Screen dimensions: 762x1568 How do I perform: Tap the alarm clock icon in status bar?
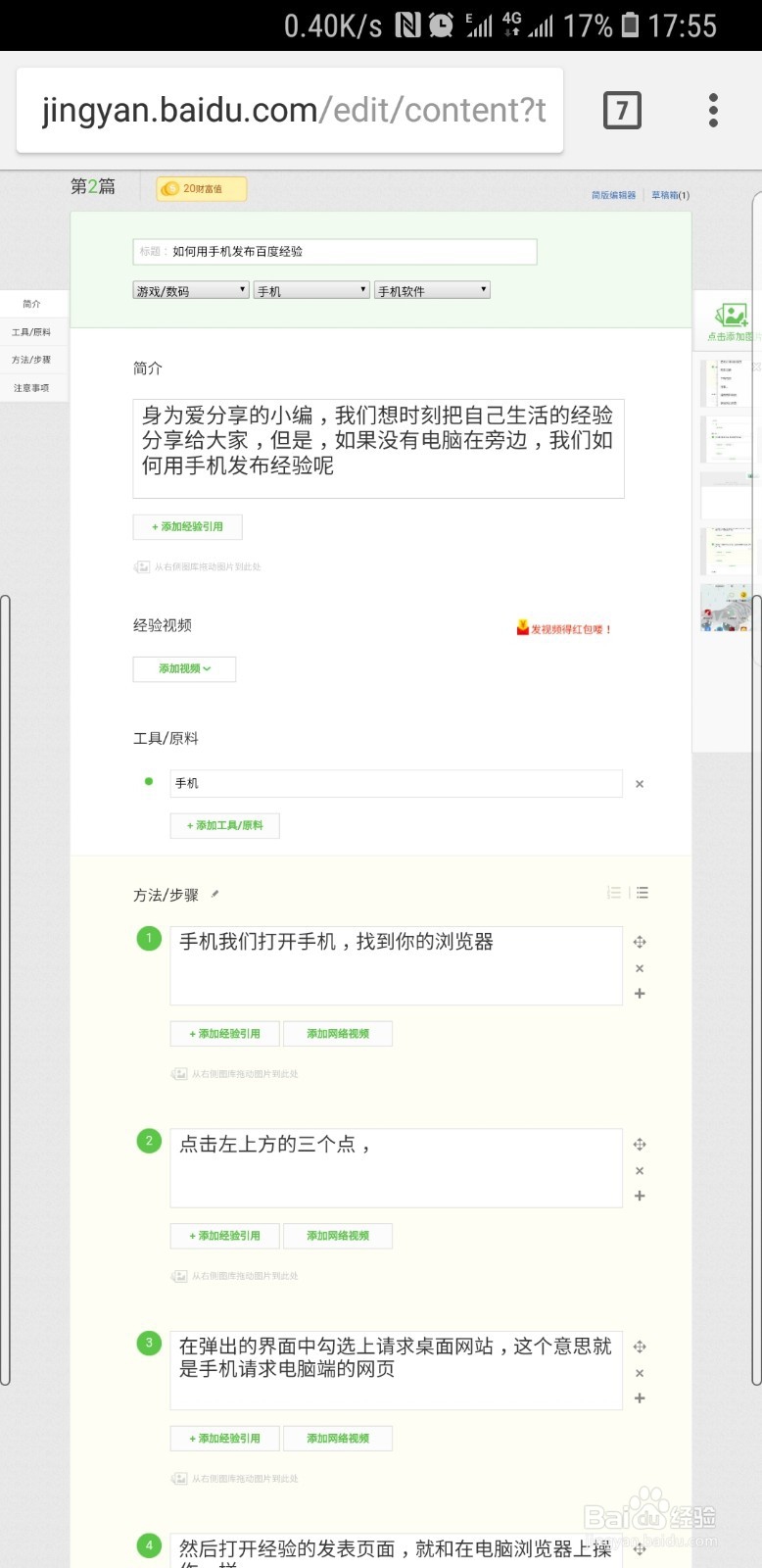tap(441, 24)
